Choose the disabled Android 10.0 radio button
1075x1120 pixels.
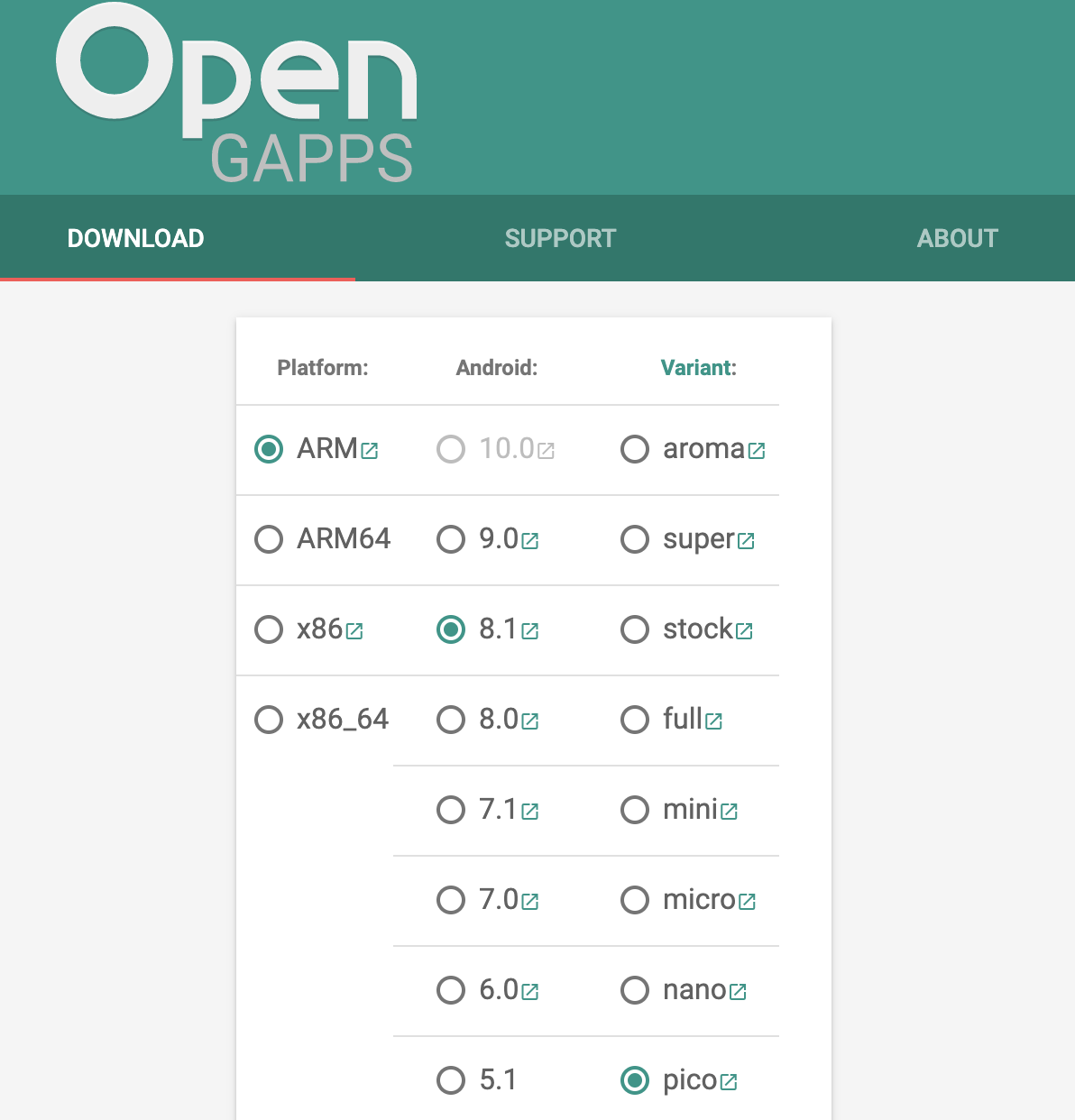pos(451,449)
